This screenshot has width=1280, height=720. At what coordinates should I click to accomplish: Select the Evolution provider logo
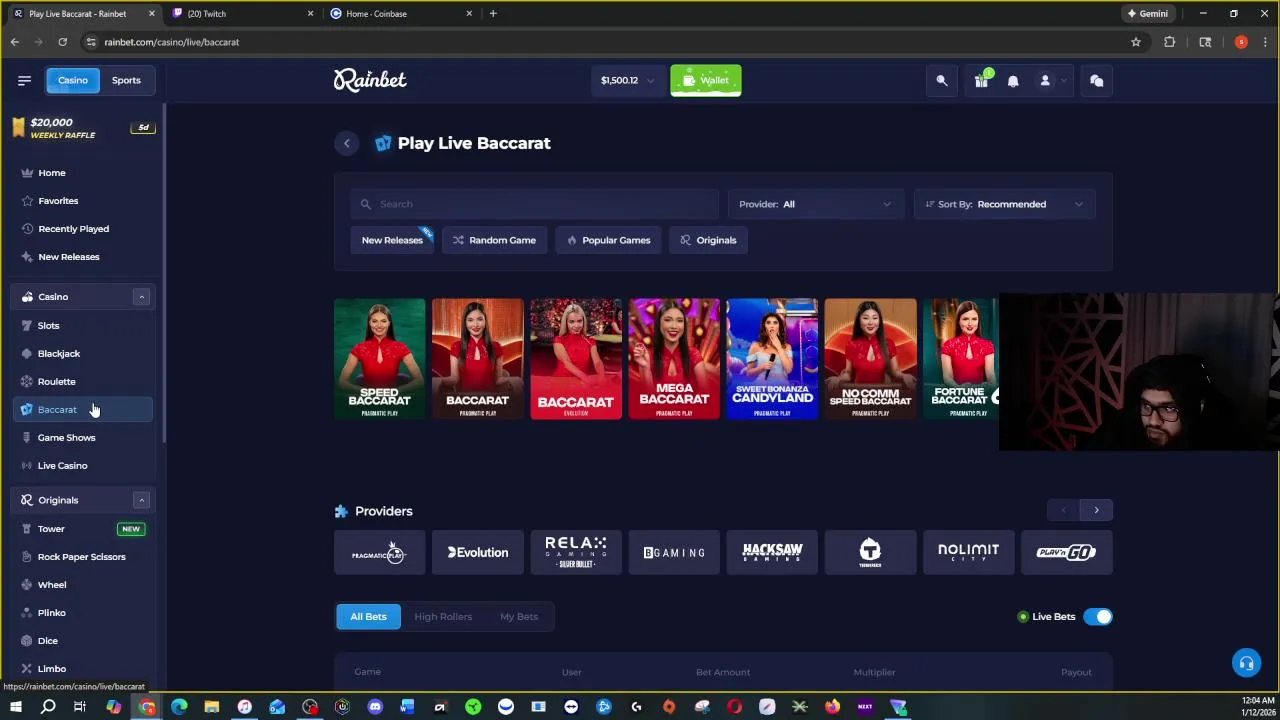point(477,552)
